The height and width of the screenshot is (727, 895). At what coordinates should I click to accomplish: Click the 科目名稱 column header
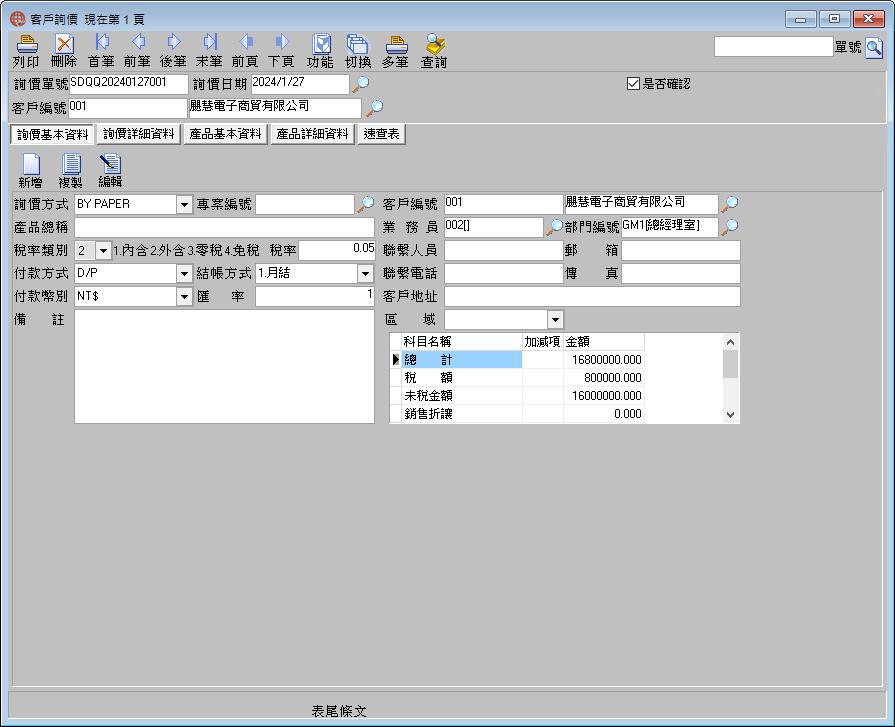(462, 342)
